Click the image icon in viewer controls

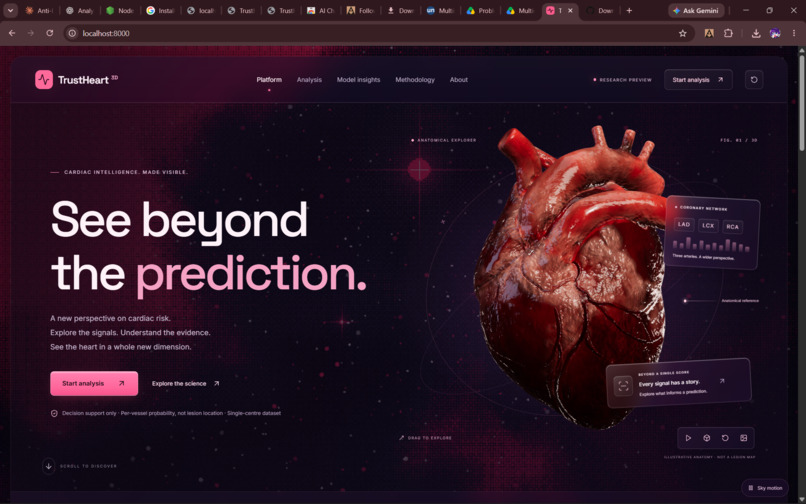[743, 438]
